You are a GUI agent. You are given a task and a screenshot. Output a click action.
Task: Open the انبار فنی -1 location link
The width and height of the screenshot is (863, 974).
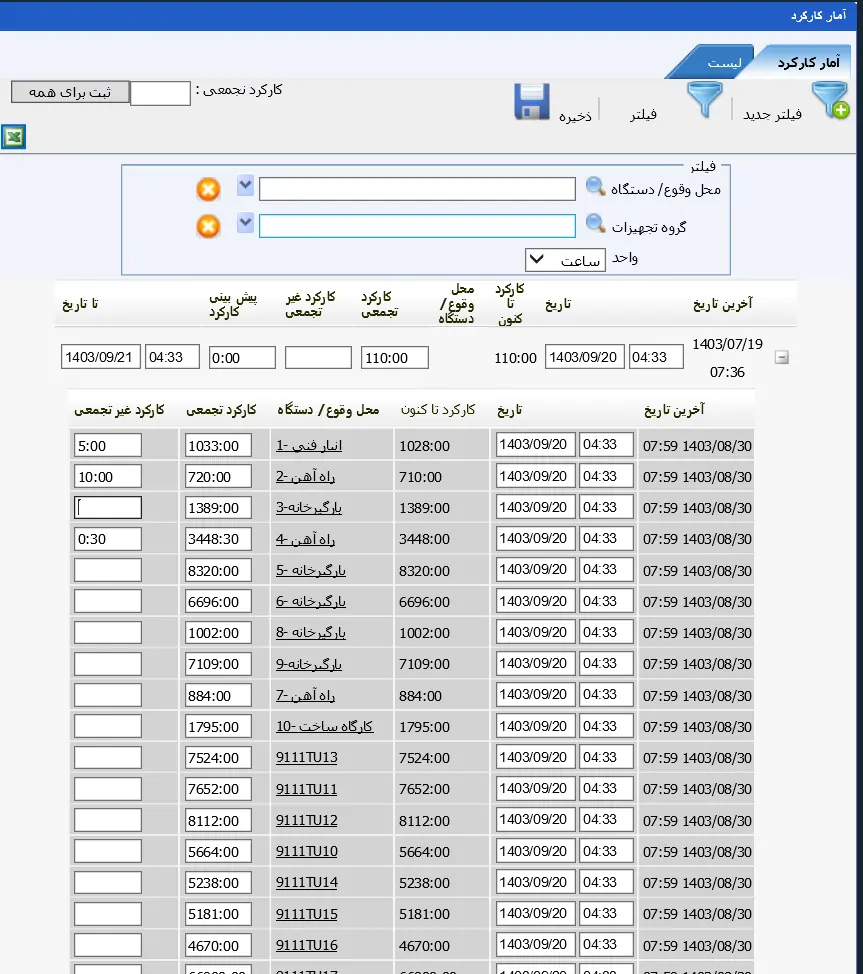point(309,446)
